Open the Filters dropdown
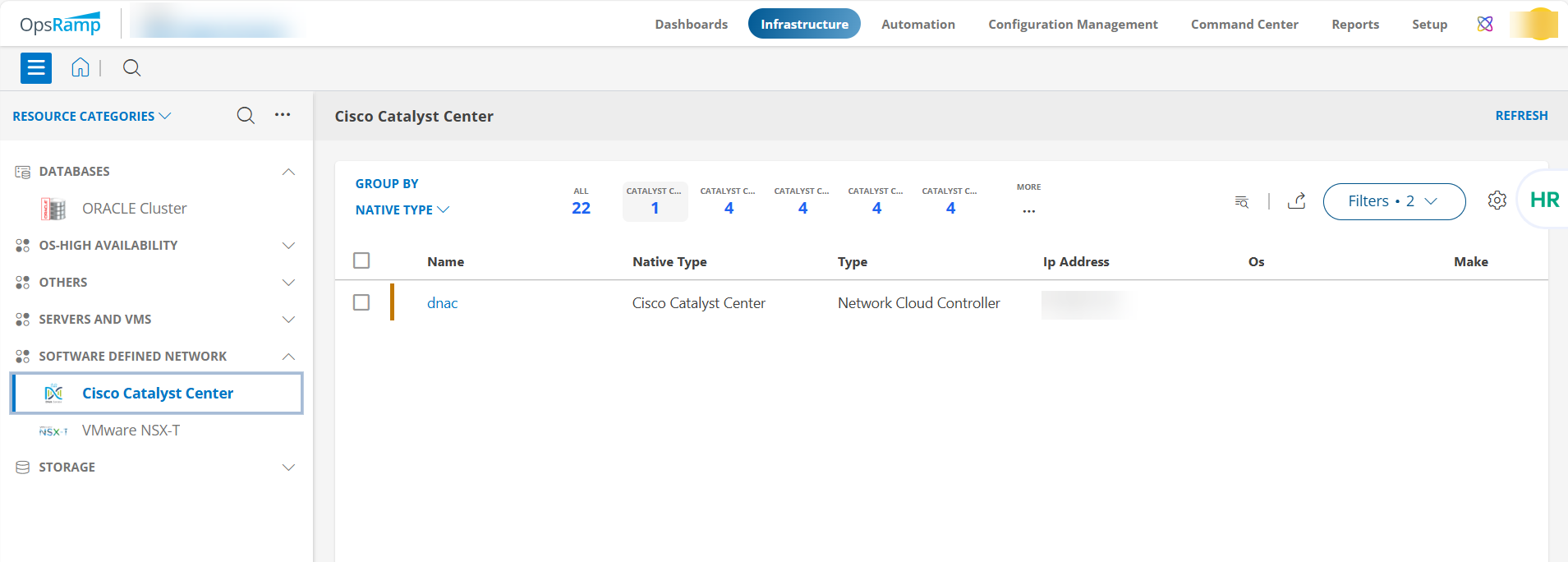Viewport: 1568px width, 562px height. [1393, 201]
